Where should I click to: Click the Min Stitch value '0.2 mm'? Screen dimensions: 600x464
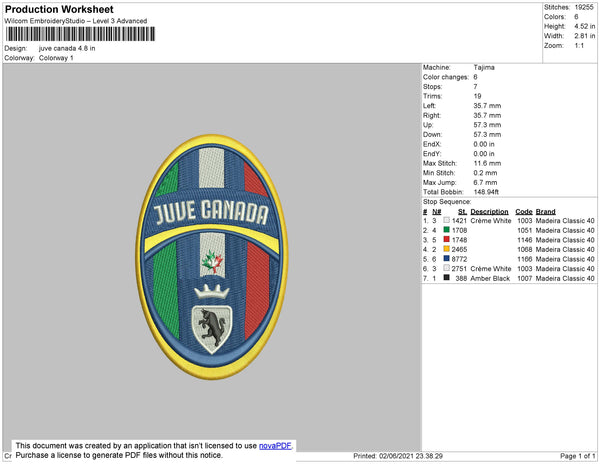tap(485, 173)
